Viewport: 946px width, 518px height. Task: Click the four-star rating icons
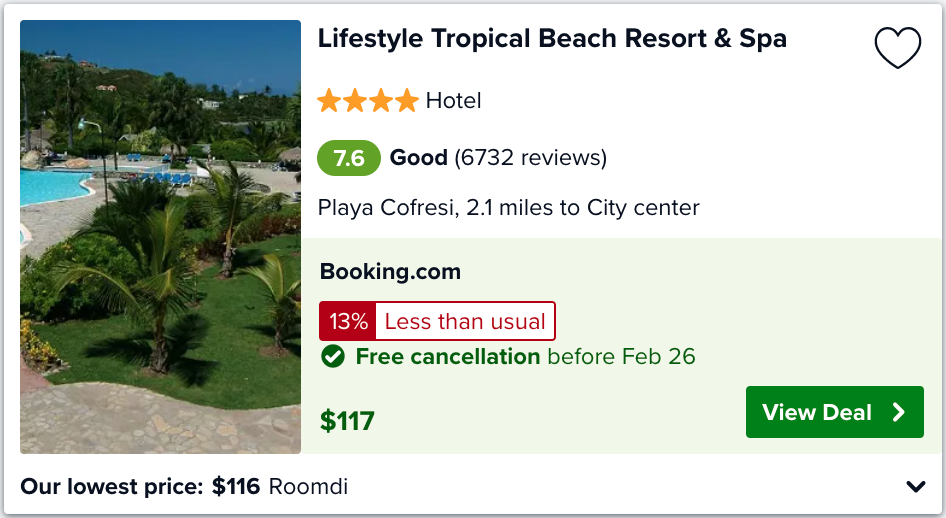tap(368, 101)
